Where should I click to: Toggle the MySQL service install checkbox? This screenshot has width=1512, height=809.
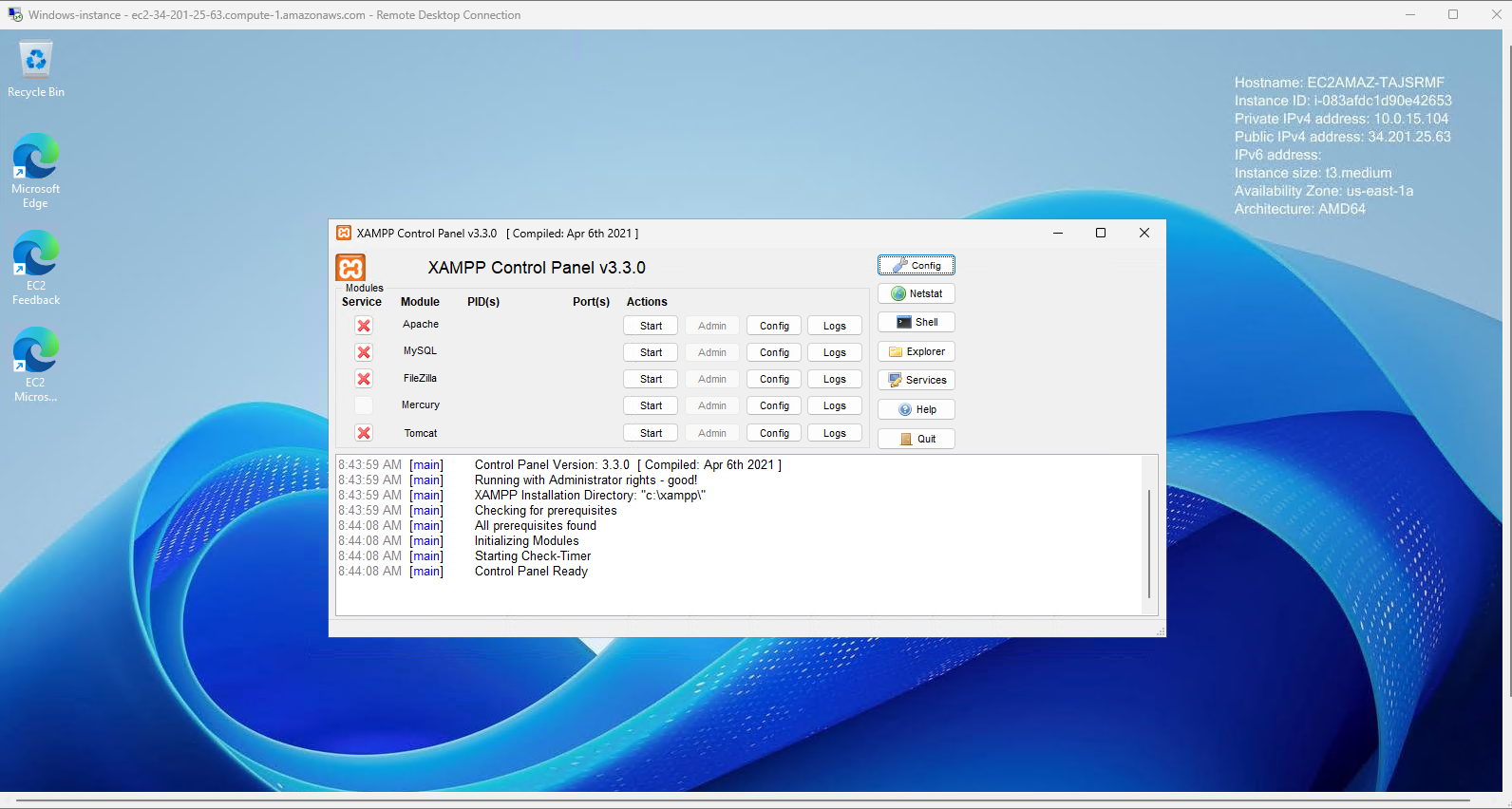(364, 352)
